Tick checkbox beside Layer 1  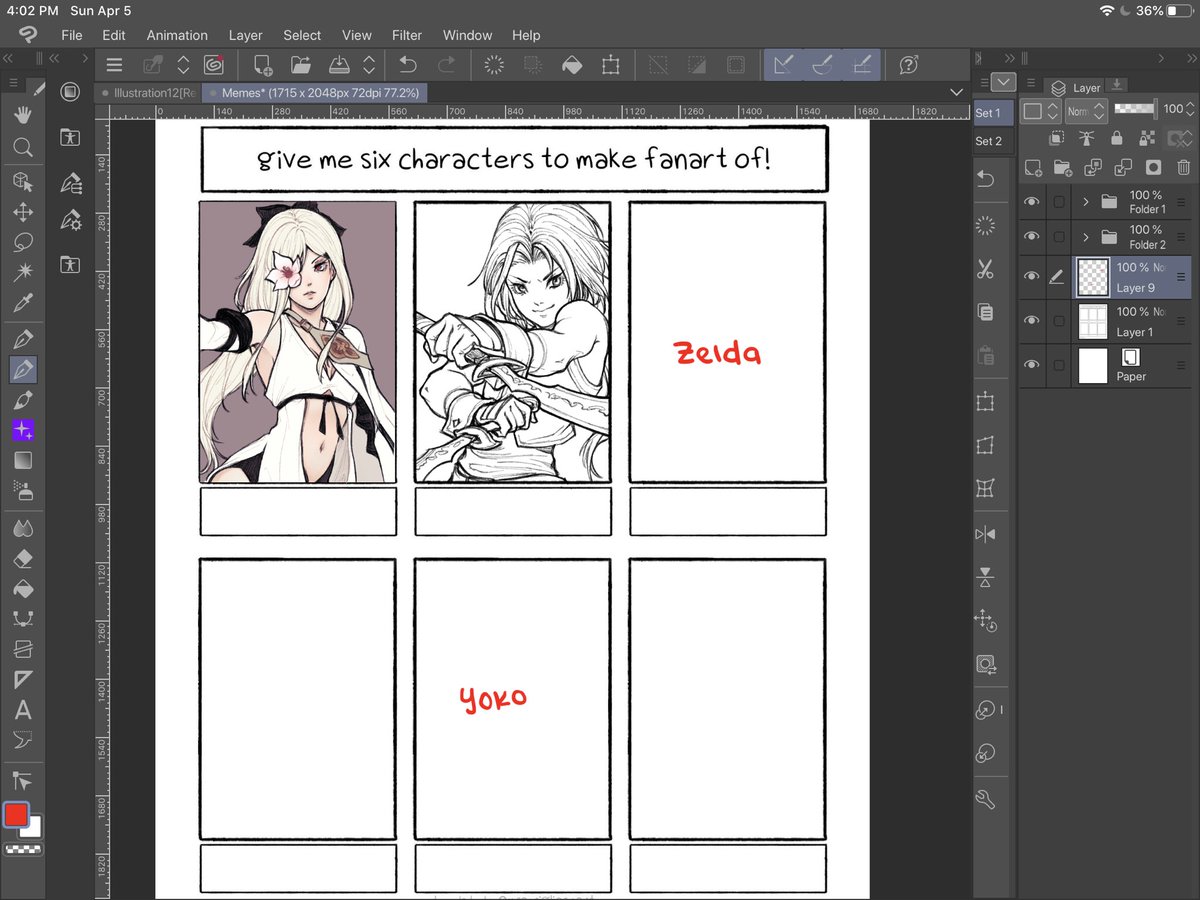(x=1059, y=321)
